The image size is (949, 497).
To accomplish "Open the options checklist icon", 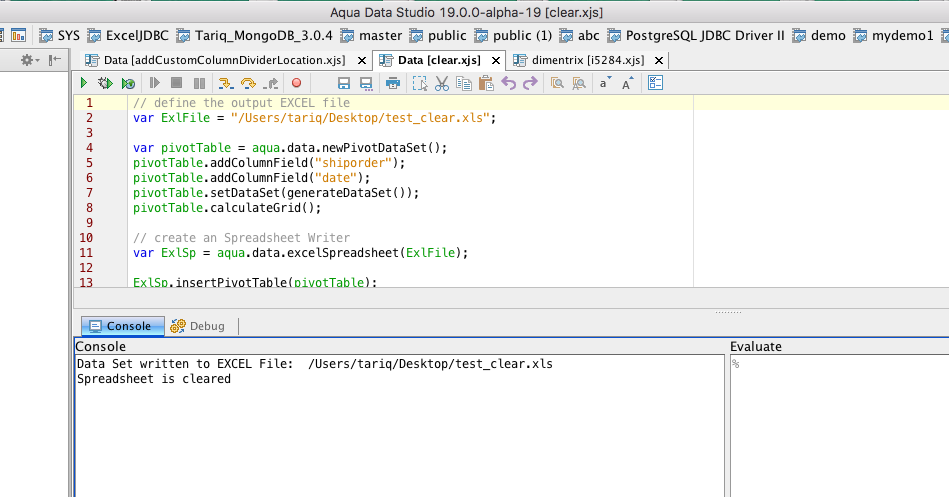I will click(x=655, y=83).
